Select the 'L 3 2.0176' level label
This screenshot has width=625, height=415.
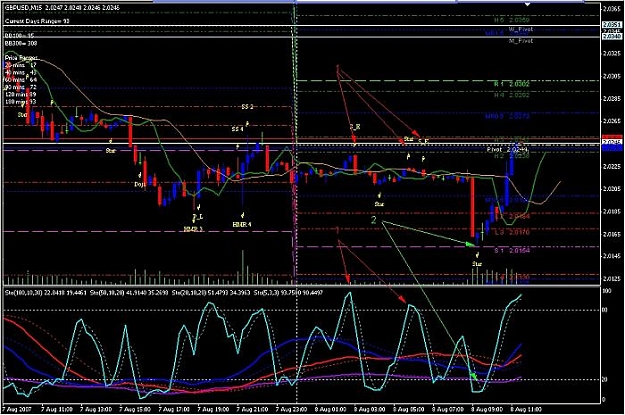click(512, 232)
